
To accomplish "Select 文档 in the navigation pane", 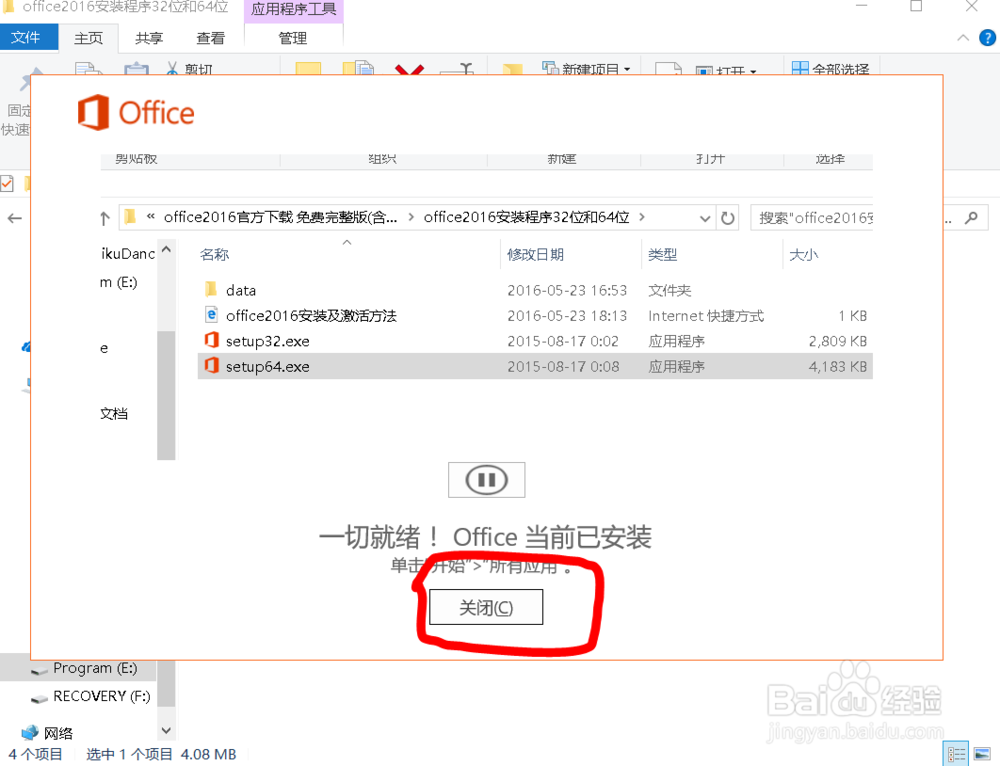I will pos(114,414).
